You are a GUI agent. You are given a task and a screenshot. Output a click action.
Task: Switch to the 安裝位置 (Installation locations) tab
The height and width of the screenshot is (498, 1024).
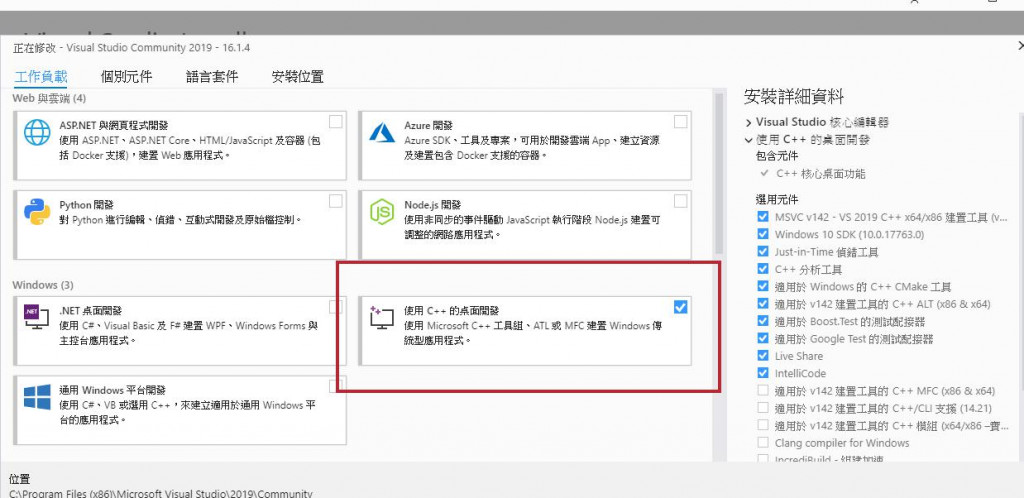pyautogui.click(x=297, y=76)
